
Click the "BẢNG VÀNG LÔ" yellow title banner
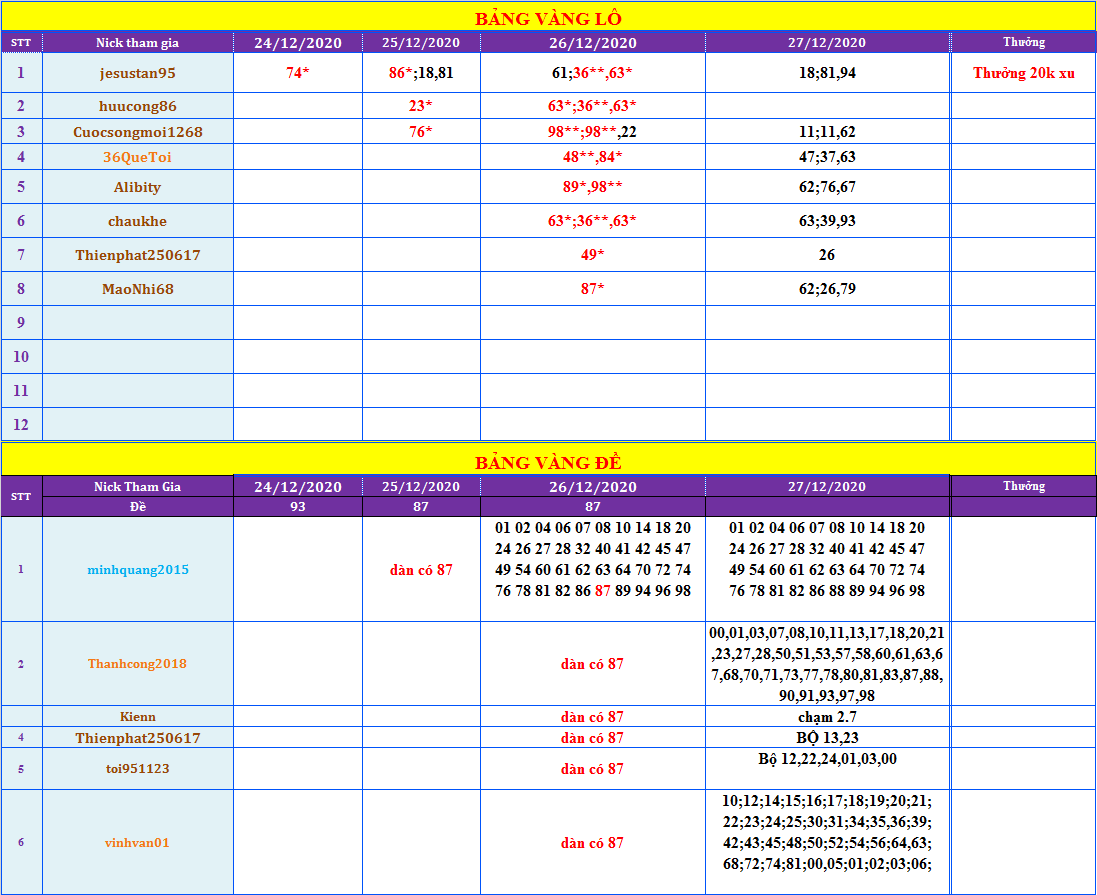548,18
